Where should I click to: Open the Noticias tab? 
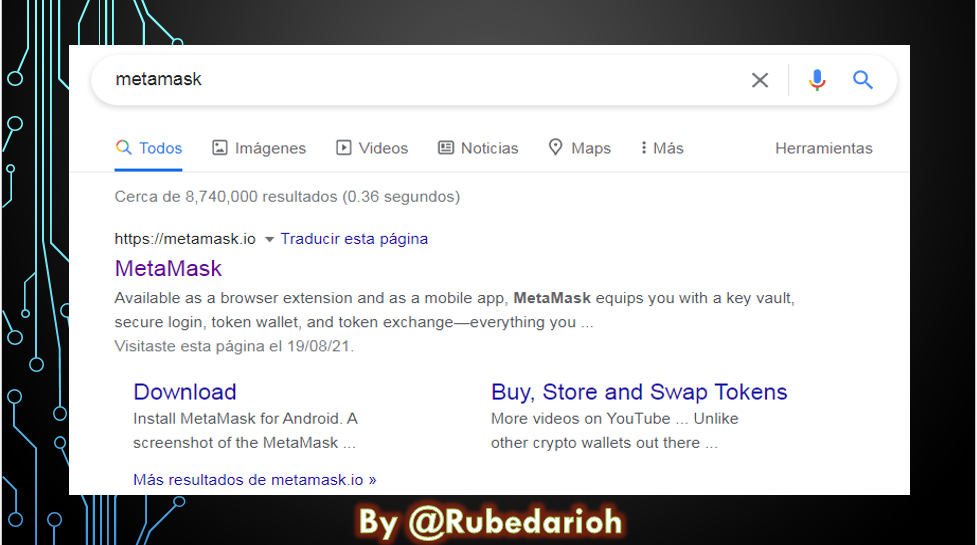coord(478,148)
